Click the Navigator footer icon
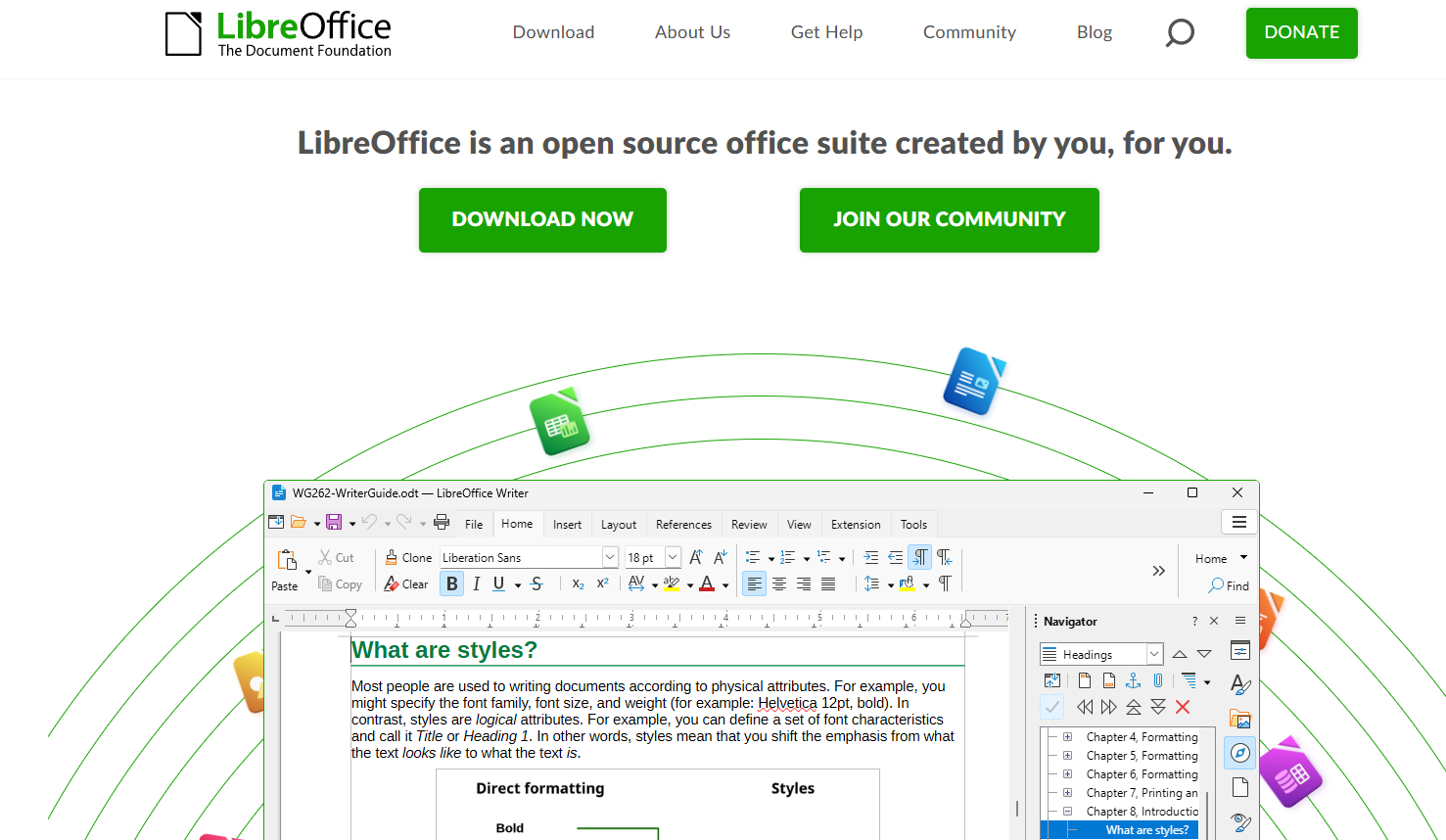The image size is (1446, 840). click(x=1109, y=680)
